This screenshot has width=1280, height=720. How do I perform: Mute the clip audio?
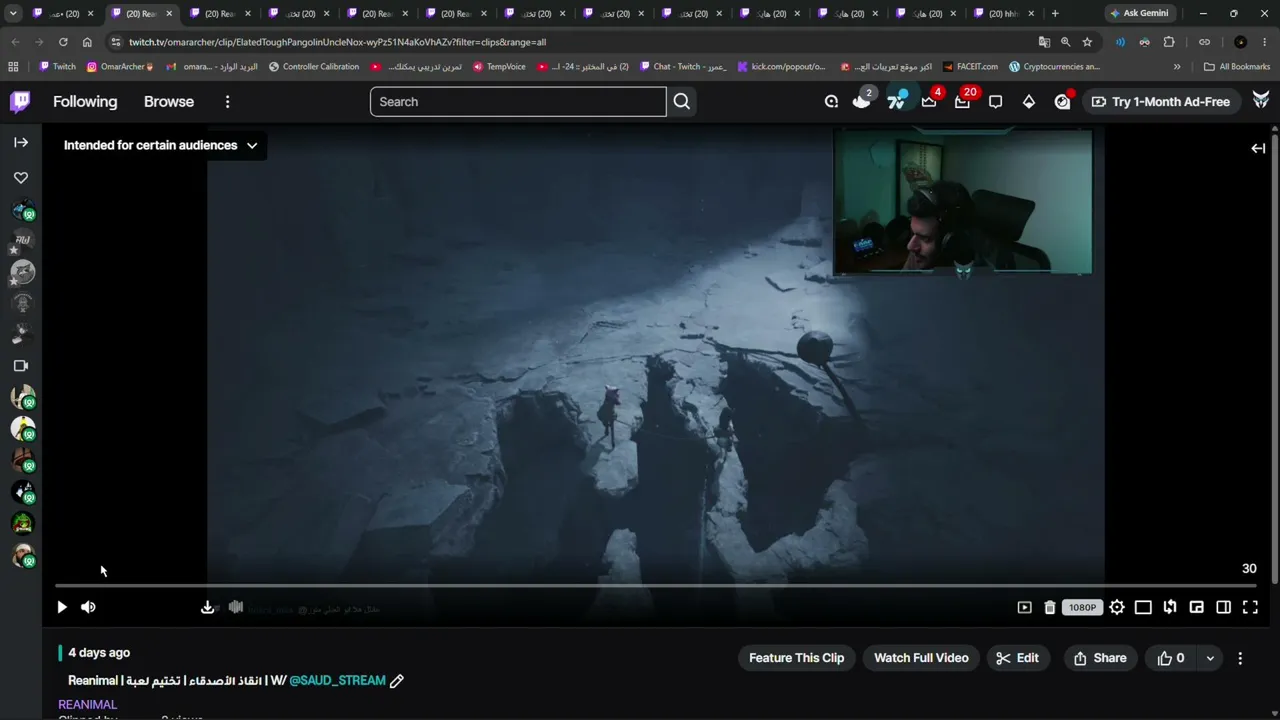coord(88,607)
